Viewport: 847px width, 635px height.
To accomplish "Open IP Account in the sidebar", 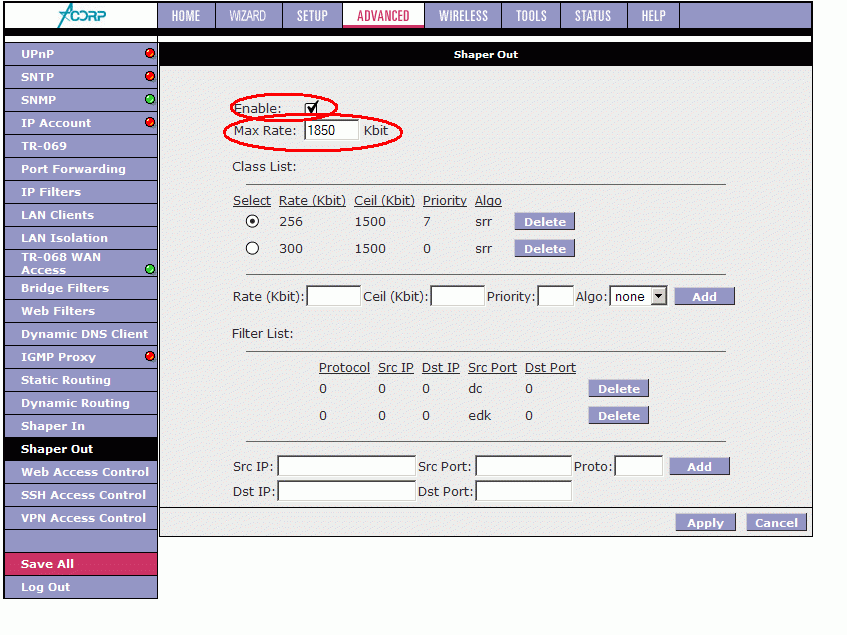I will [x=80, y=123].
